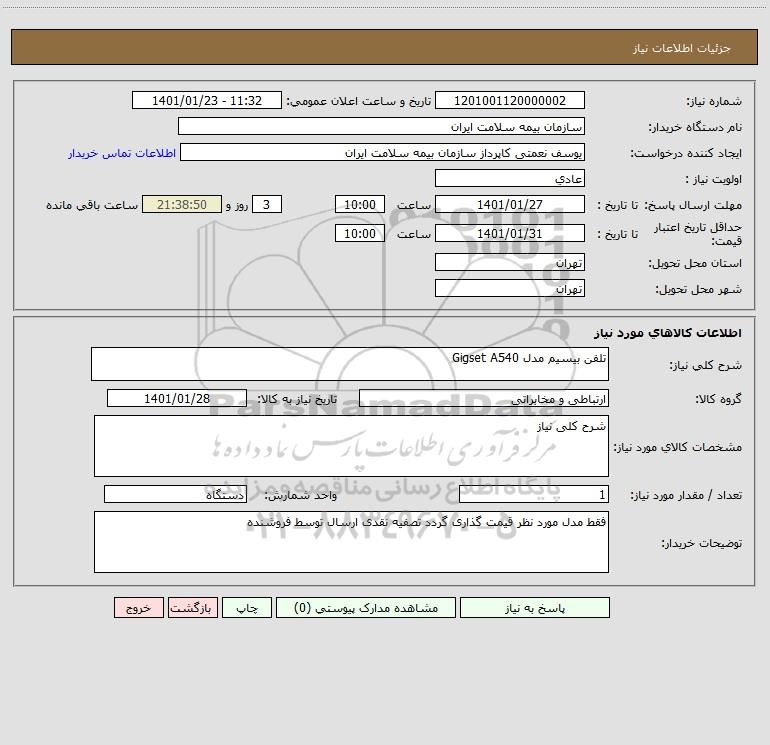This screenshot has height=745, width=770.
Task: Click delivery province field تهران
Action: 510,262
